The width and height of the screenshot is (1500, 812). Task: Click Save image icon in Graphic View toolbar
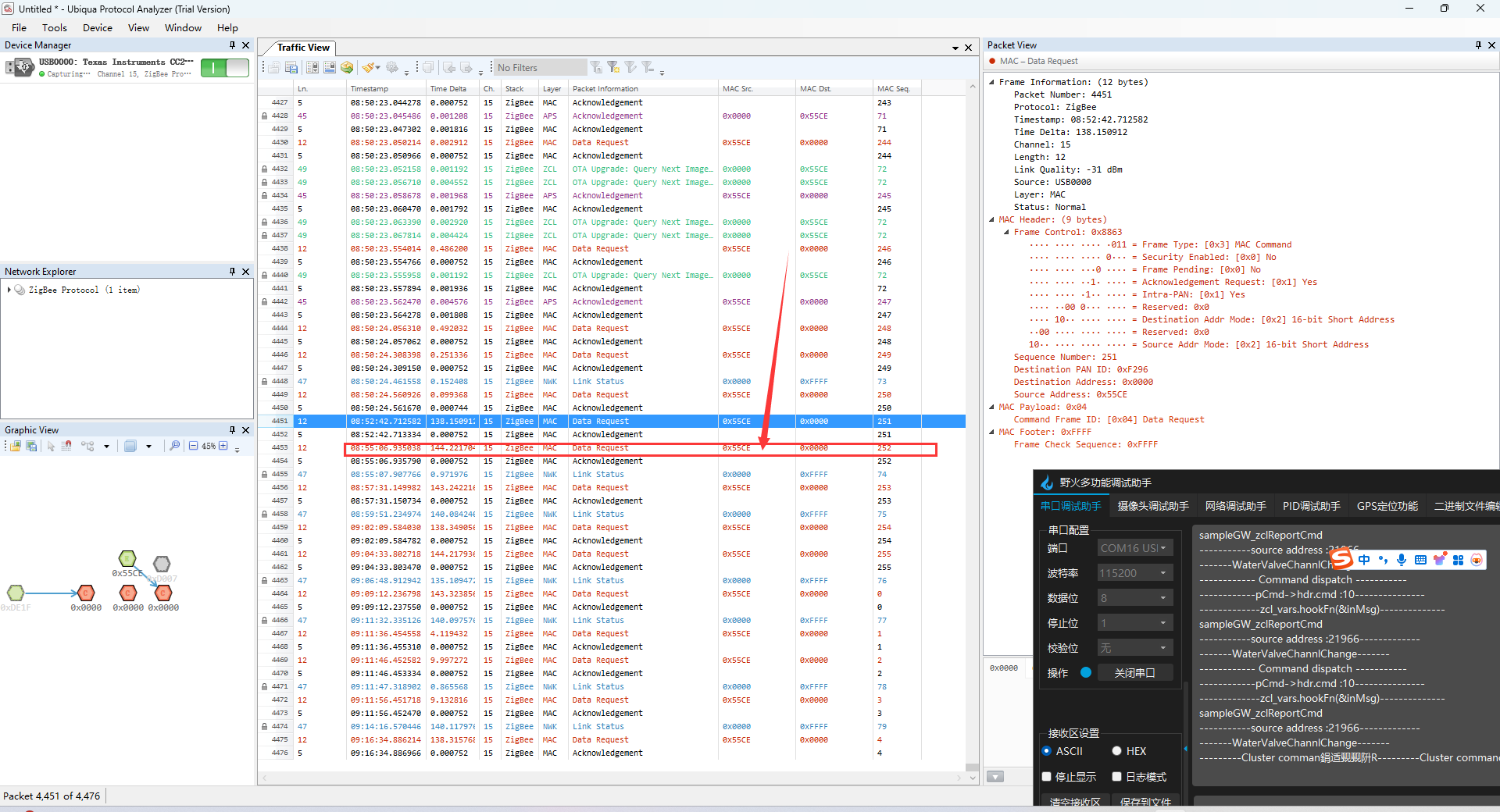[31, 446]
